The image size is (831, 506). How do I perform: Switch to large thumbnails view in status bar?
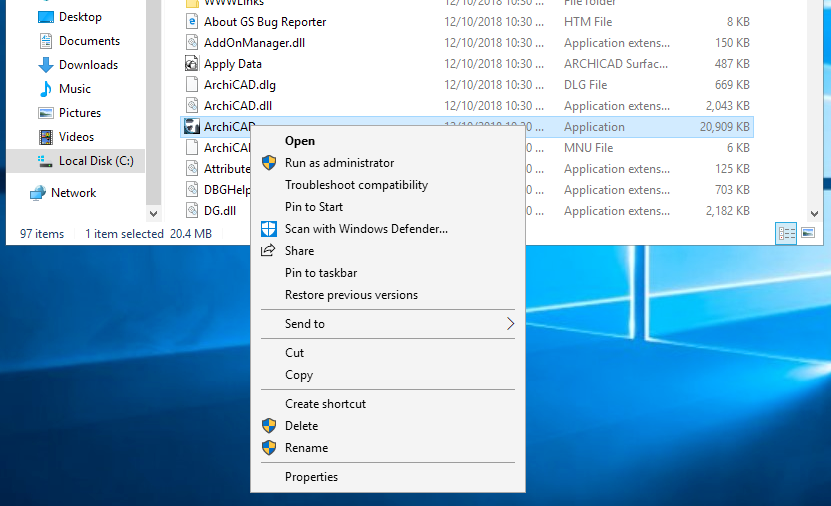pyautogui.click(x=808, y=233)
